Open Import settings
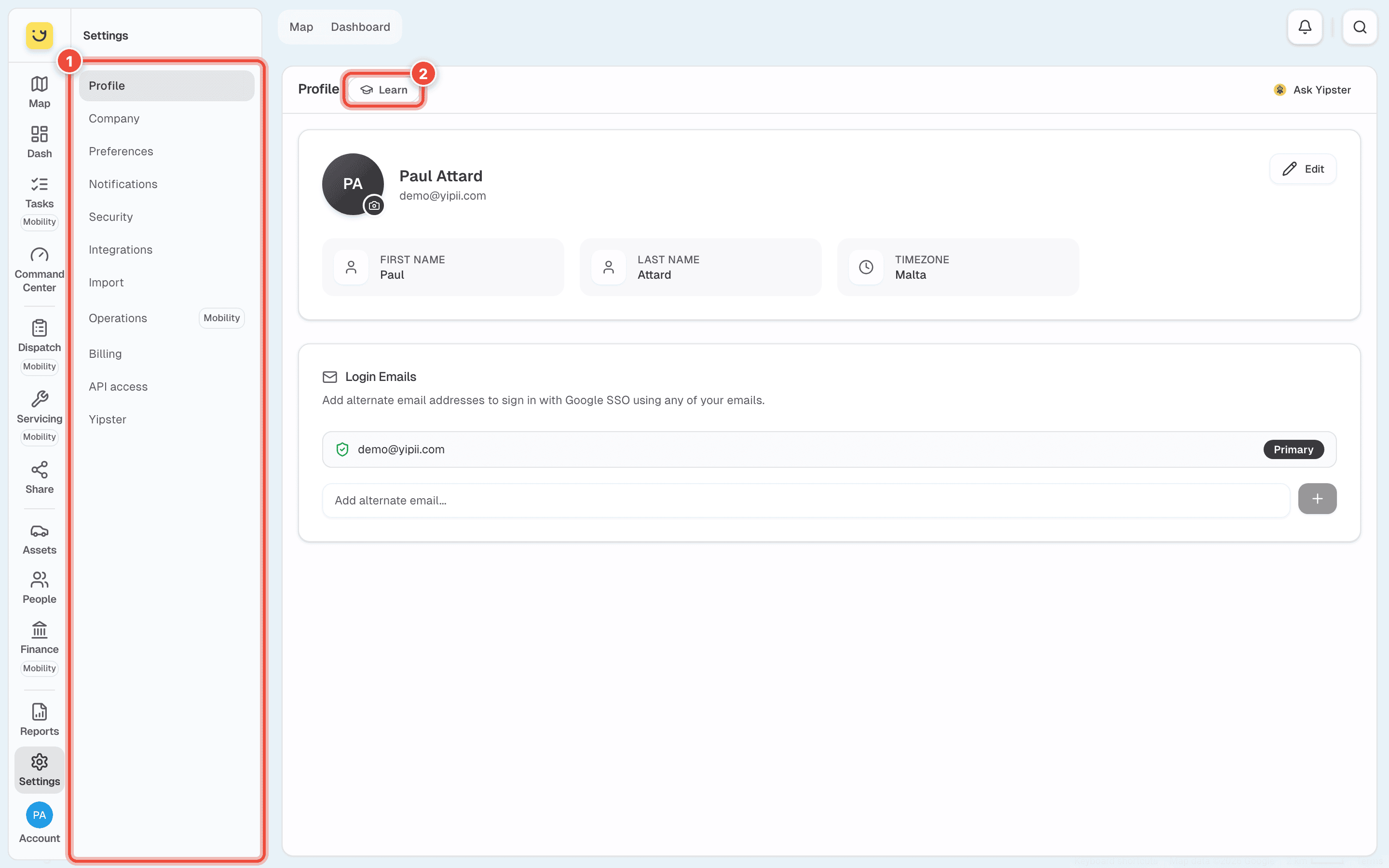Image resolution: width=1389 pixels, height=868 pixels. tap(166, 282)
